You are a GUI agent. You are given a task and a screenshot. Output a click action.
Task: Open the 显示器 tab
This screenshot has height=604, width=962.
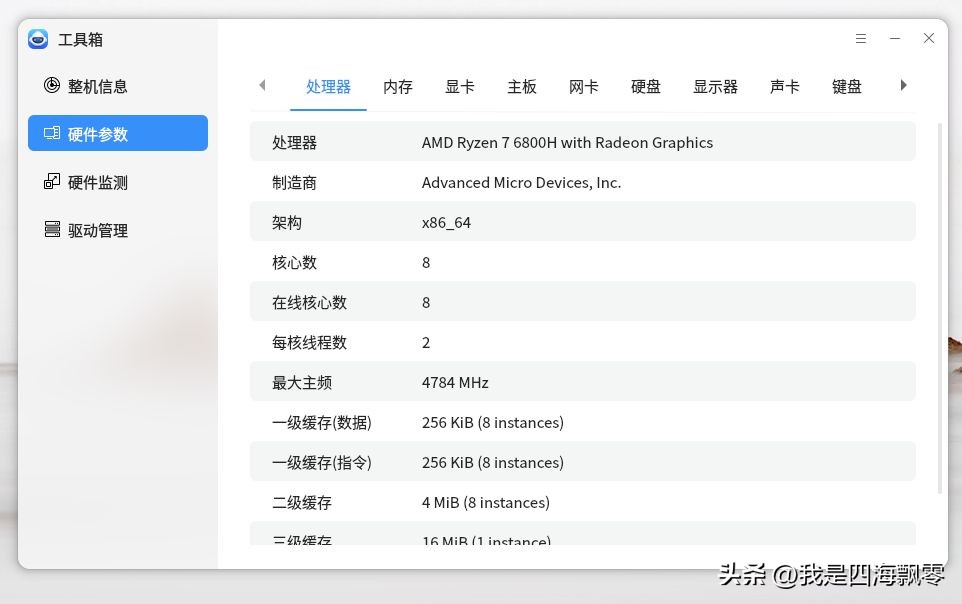click(x=714, y=87)
